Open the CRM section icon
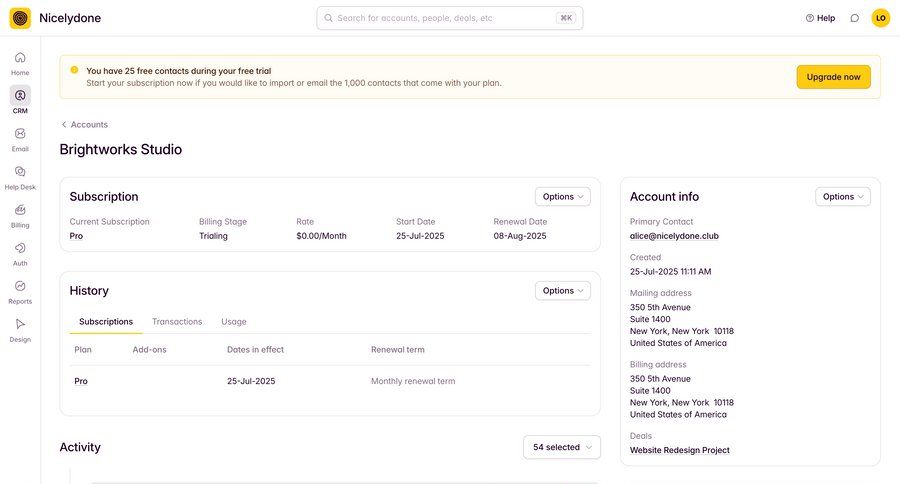 [20, 96]
